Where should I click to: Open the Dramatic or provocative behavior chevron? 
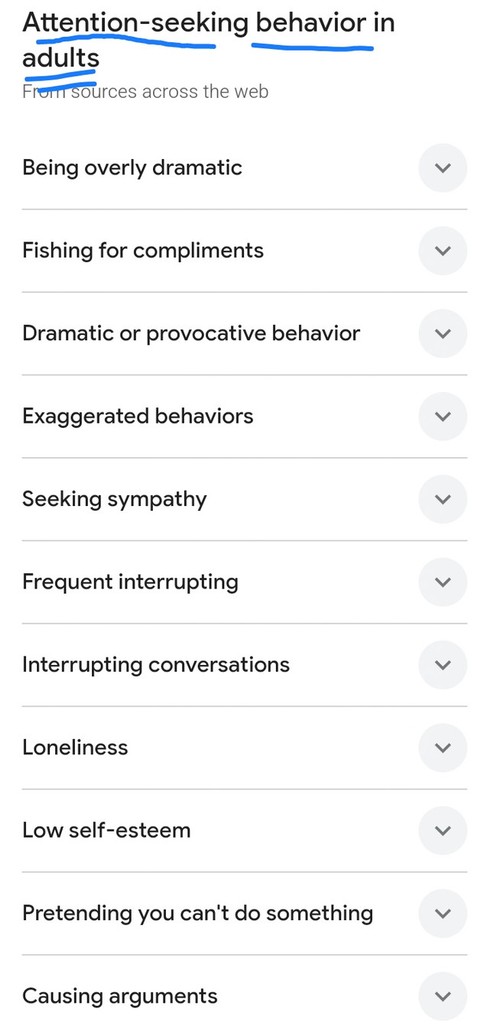coord(443,334)
